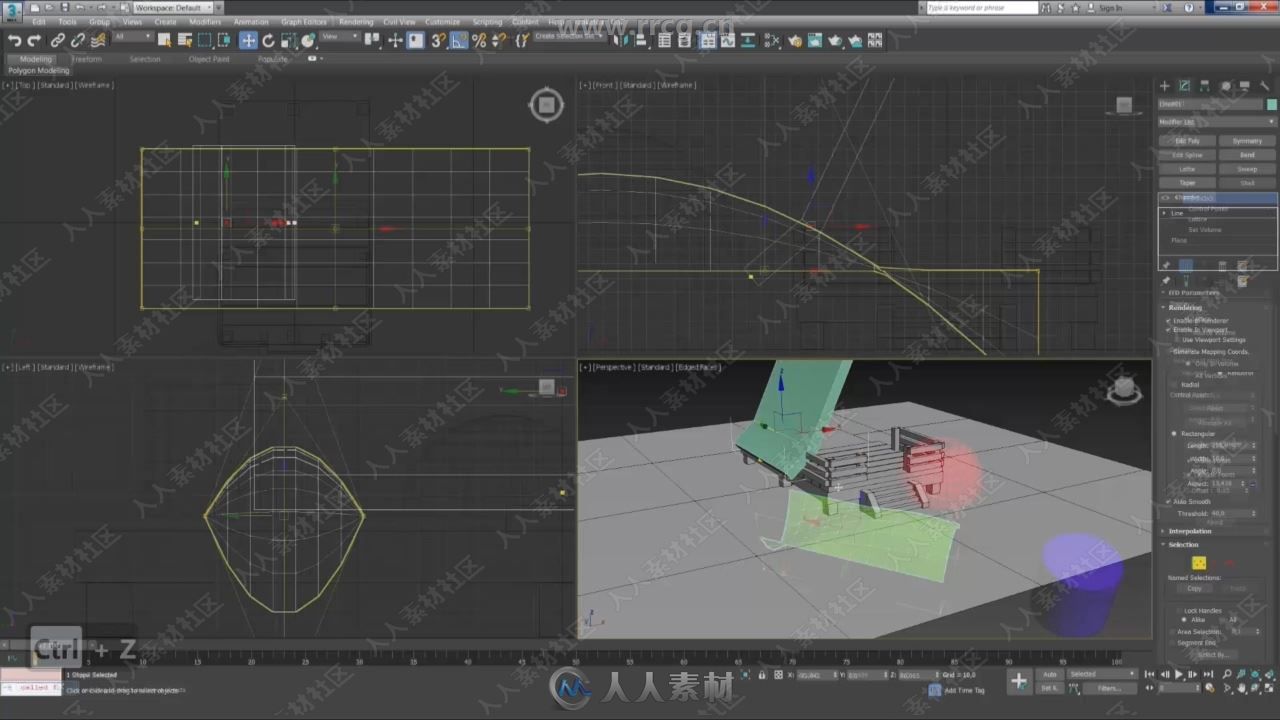Open the Modifiers menu
This screenshot has width=1280, height=720.
[x=205, y=21]
